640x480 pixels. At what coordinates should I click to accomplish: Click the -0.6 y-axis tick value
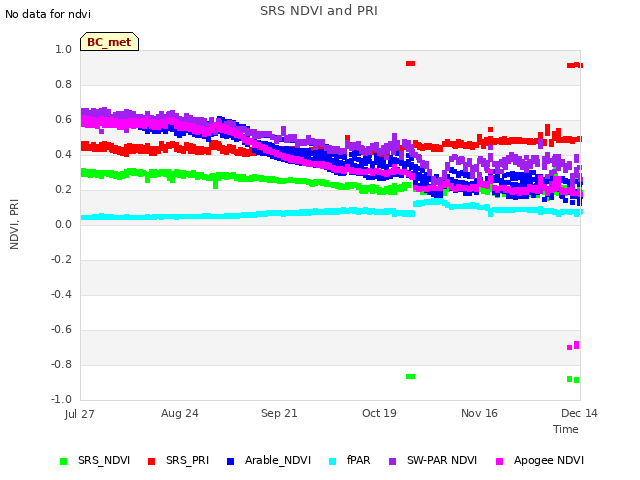tap(61, 329)
